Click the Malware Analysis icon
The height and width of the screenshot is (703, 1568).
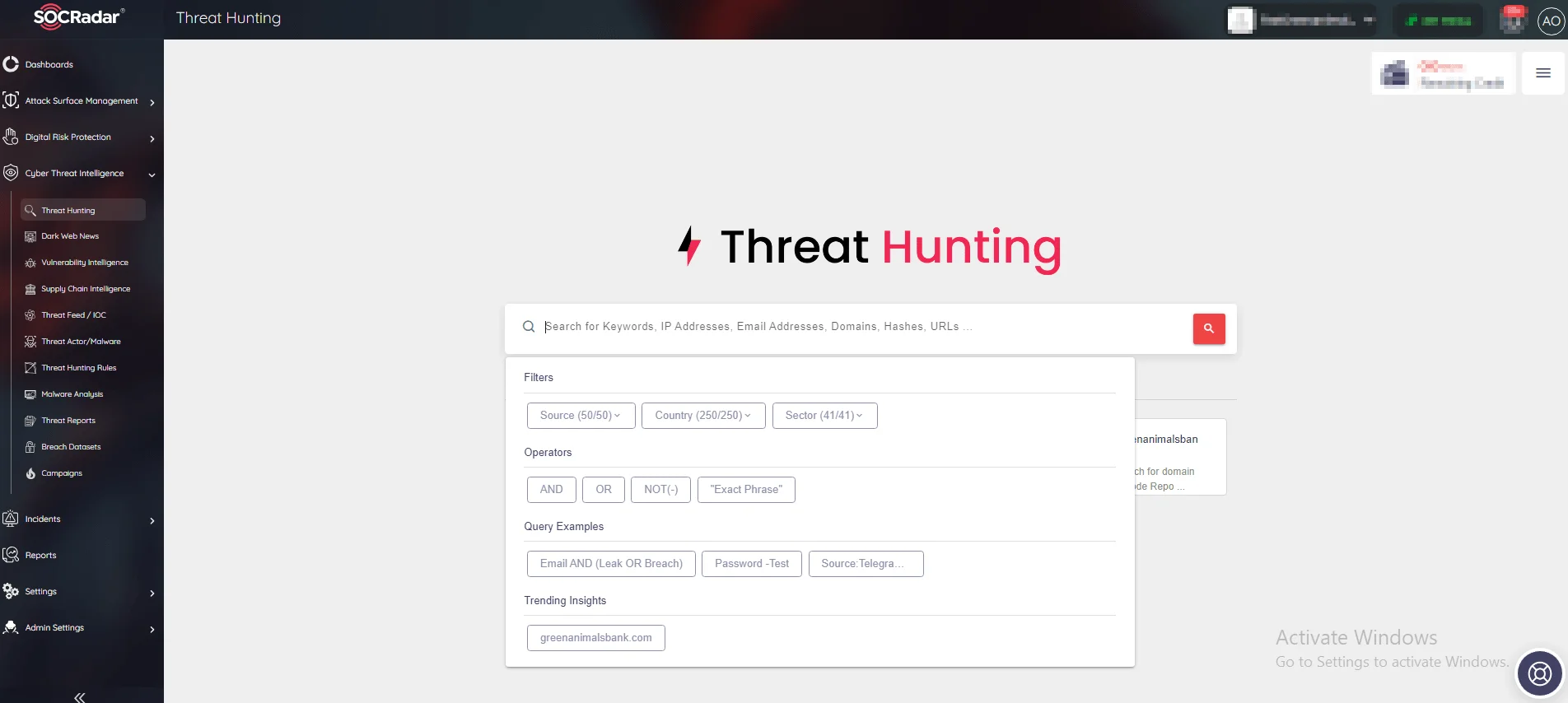point(30,394)
